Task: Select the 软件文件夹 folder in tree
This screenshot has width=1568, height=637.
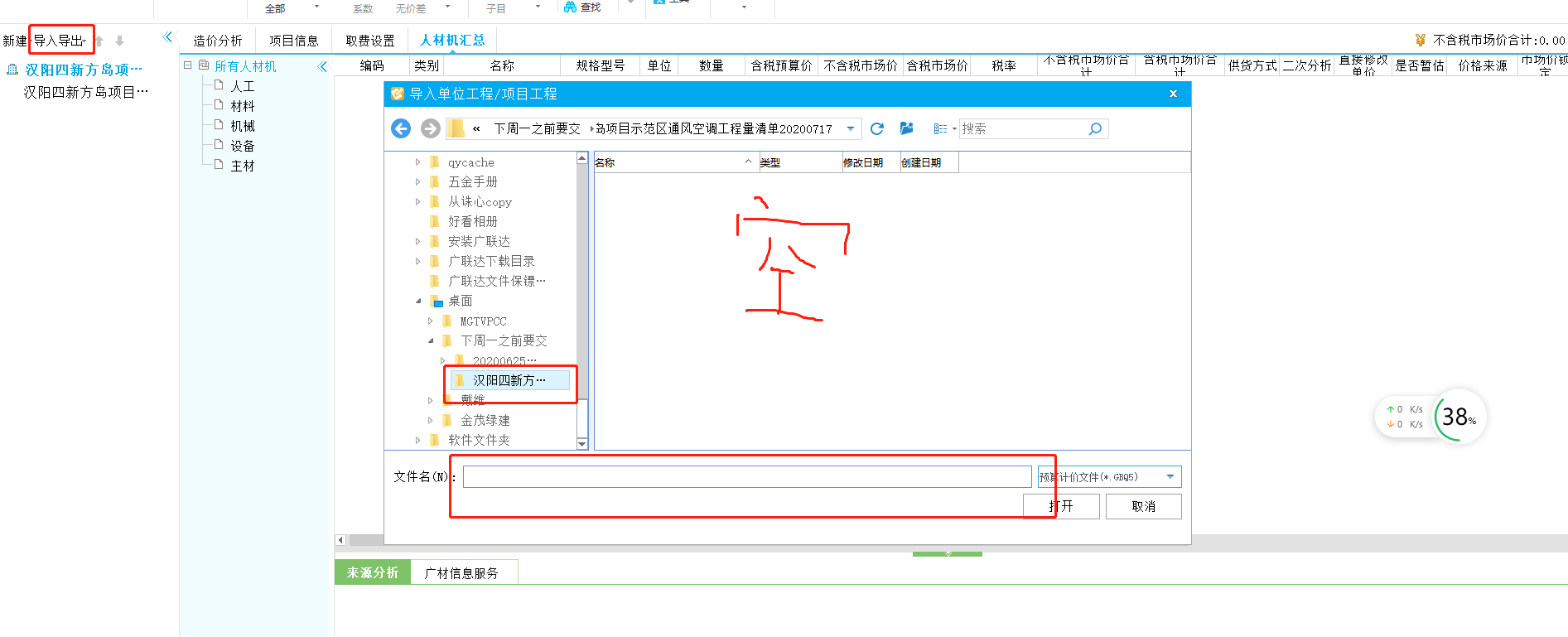Action: (479, 440)
